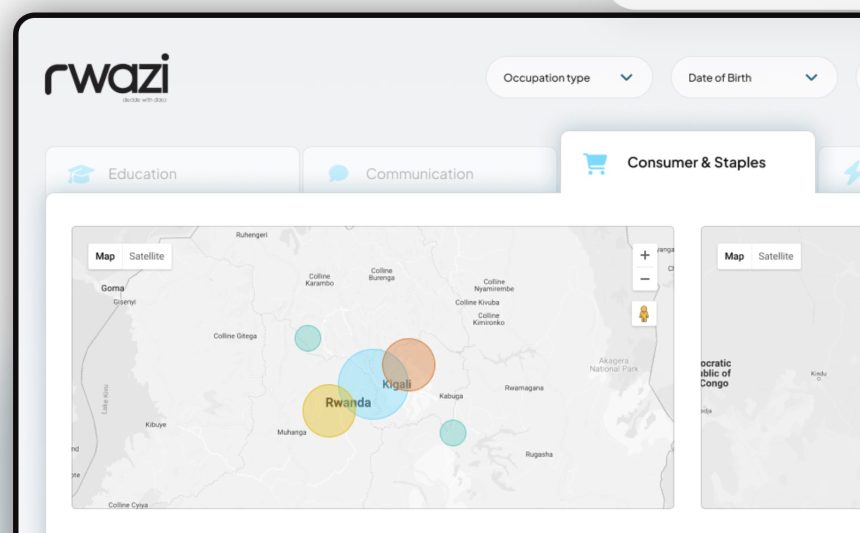
Task: Click the Date of Birth chevron arrow
Action: tap(811, 77)
